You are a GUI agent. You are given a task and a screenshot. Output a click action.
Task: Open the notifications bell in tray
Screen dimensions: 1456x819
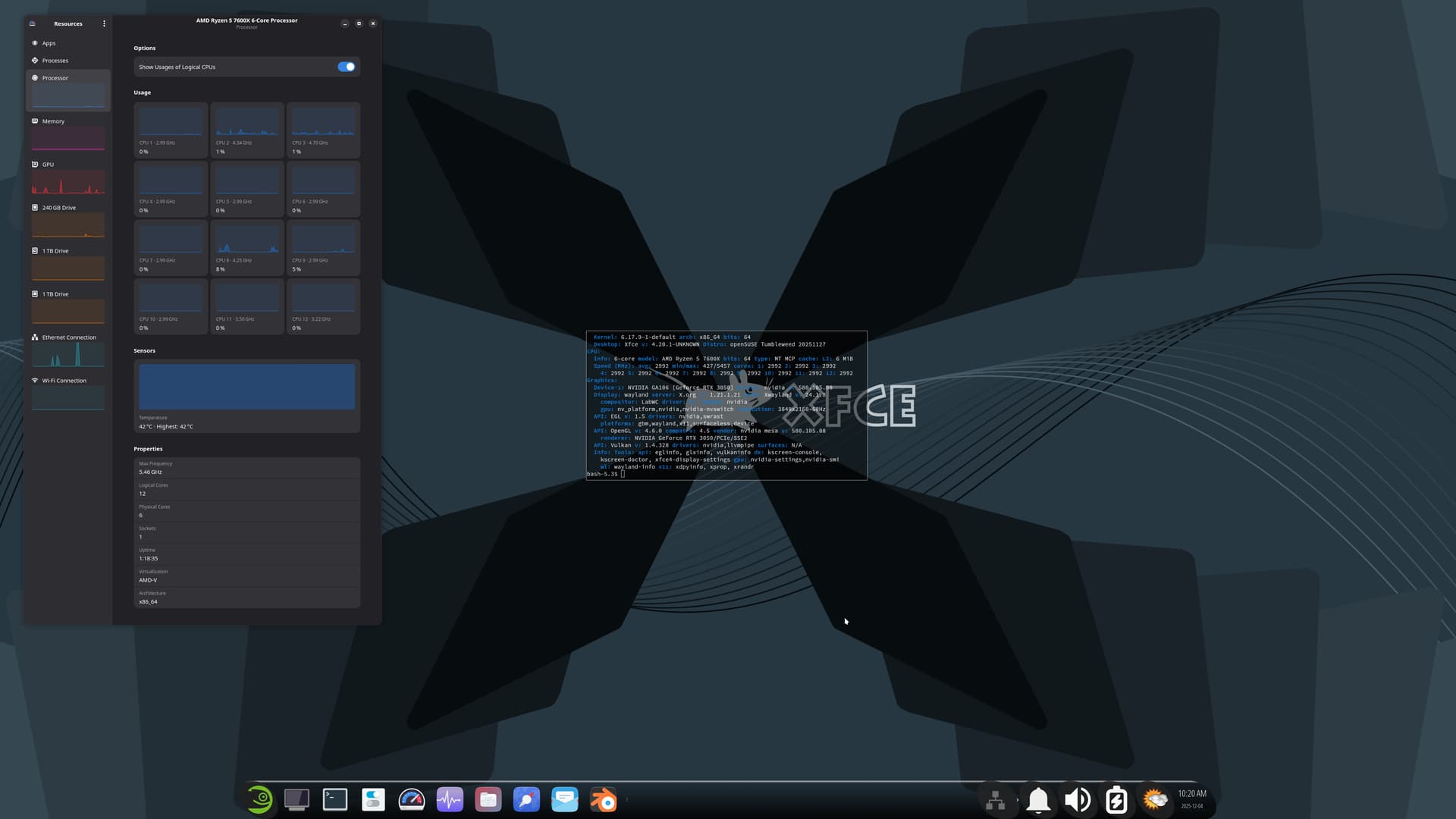pos(1038,799)
